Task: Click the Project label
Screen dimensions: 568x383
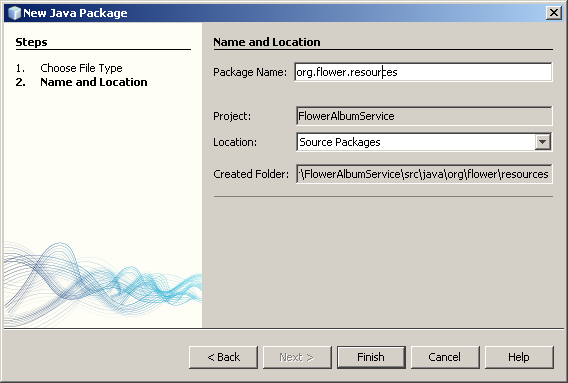Action: pos(232,116)
